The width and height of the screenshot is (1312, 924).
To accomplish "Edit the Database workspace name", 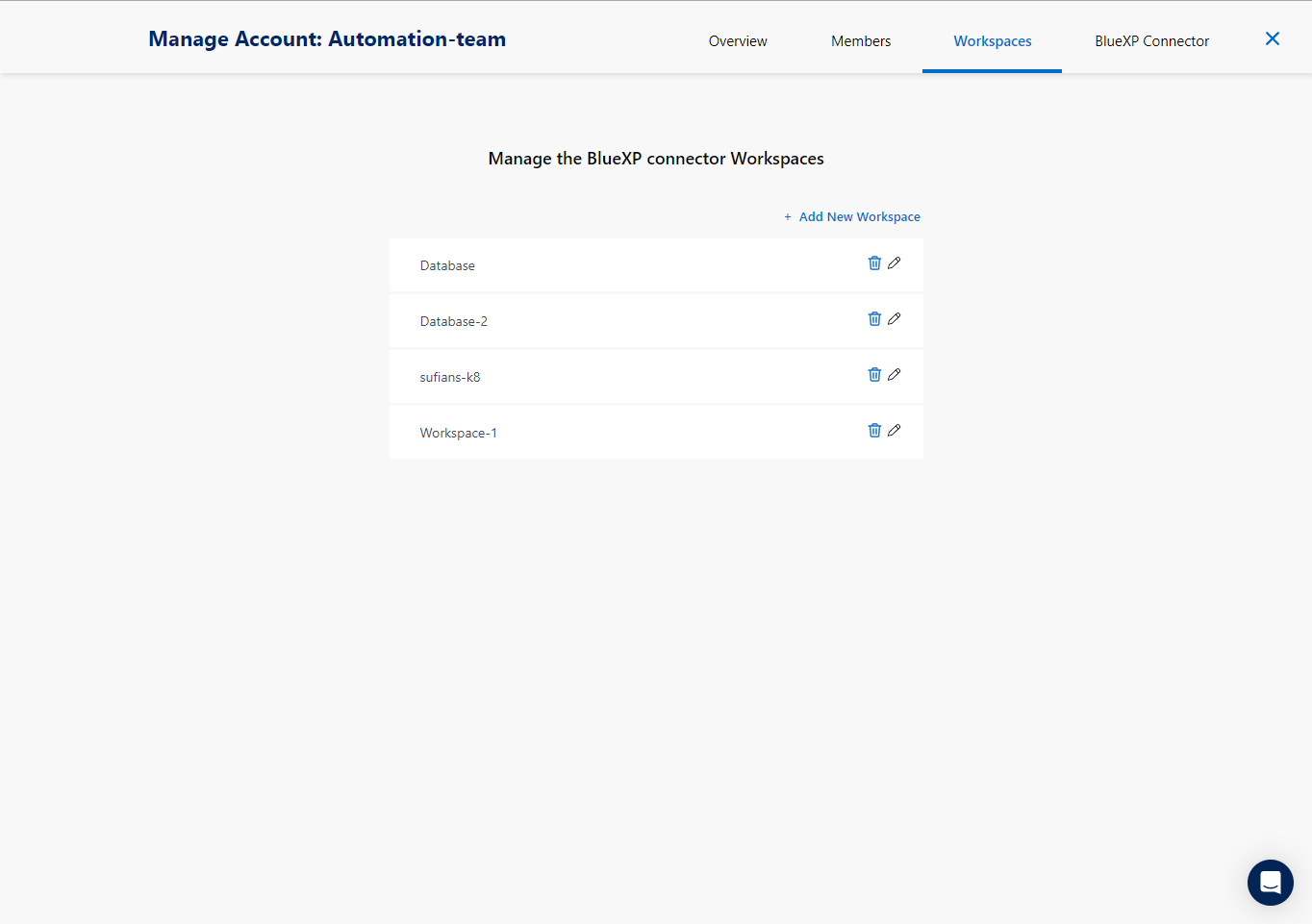I will [895, 263].
